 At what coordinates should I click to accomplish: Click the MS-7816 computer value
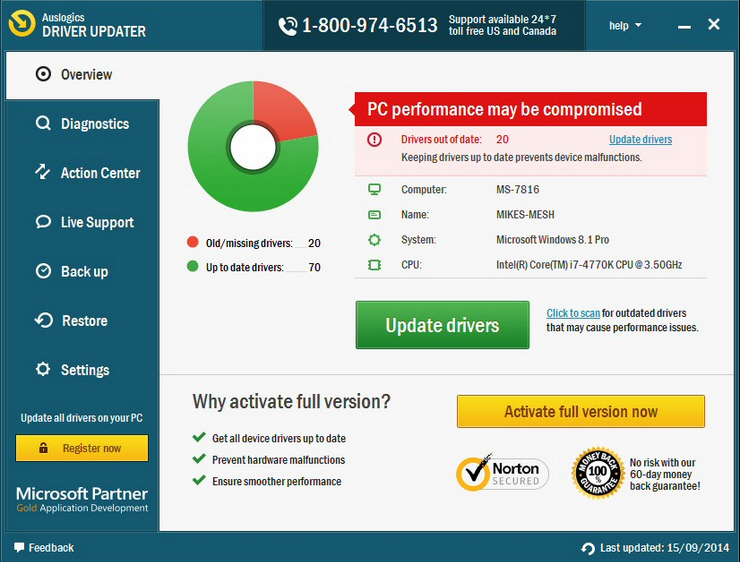pyautogui.click(x=517, y=189)
